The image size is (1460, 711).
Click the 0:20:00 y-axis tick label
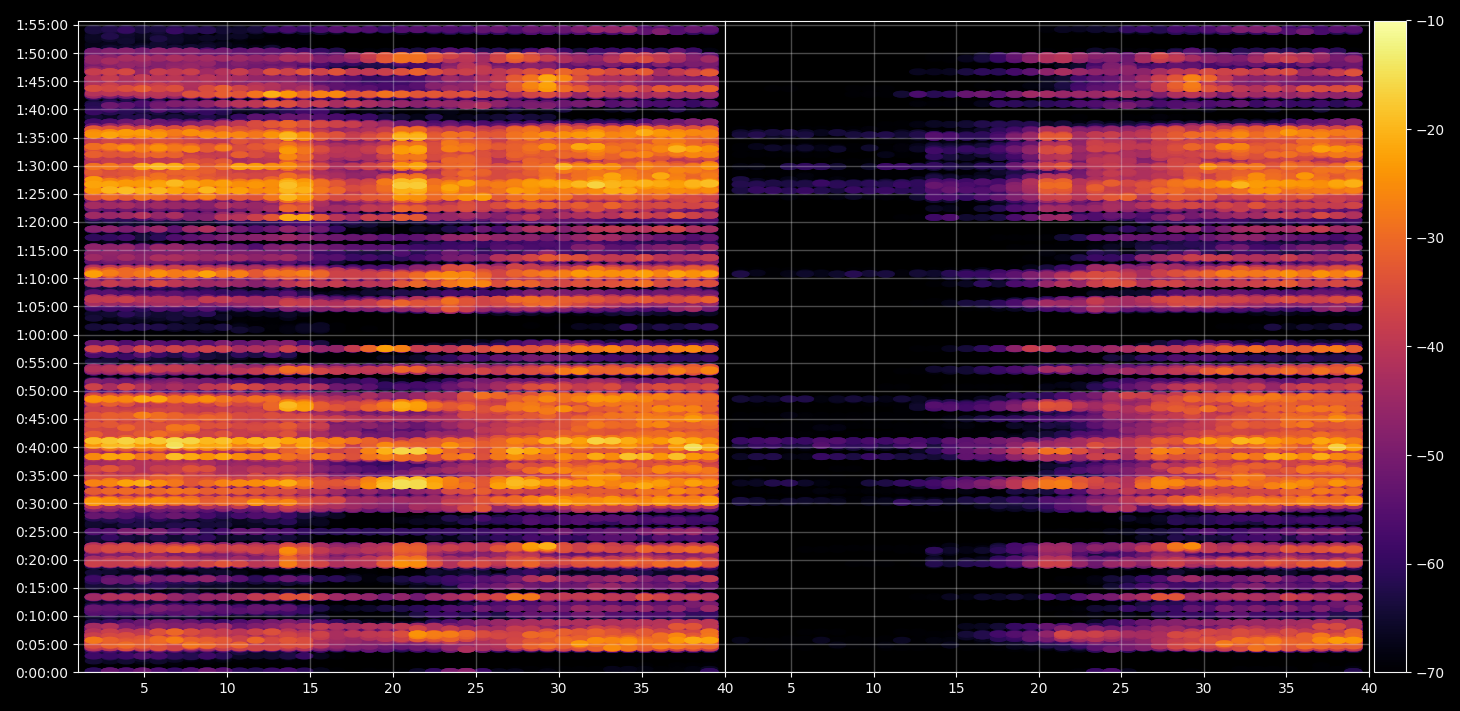click(x=42, y=560)
